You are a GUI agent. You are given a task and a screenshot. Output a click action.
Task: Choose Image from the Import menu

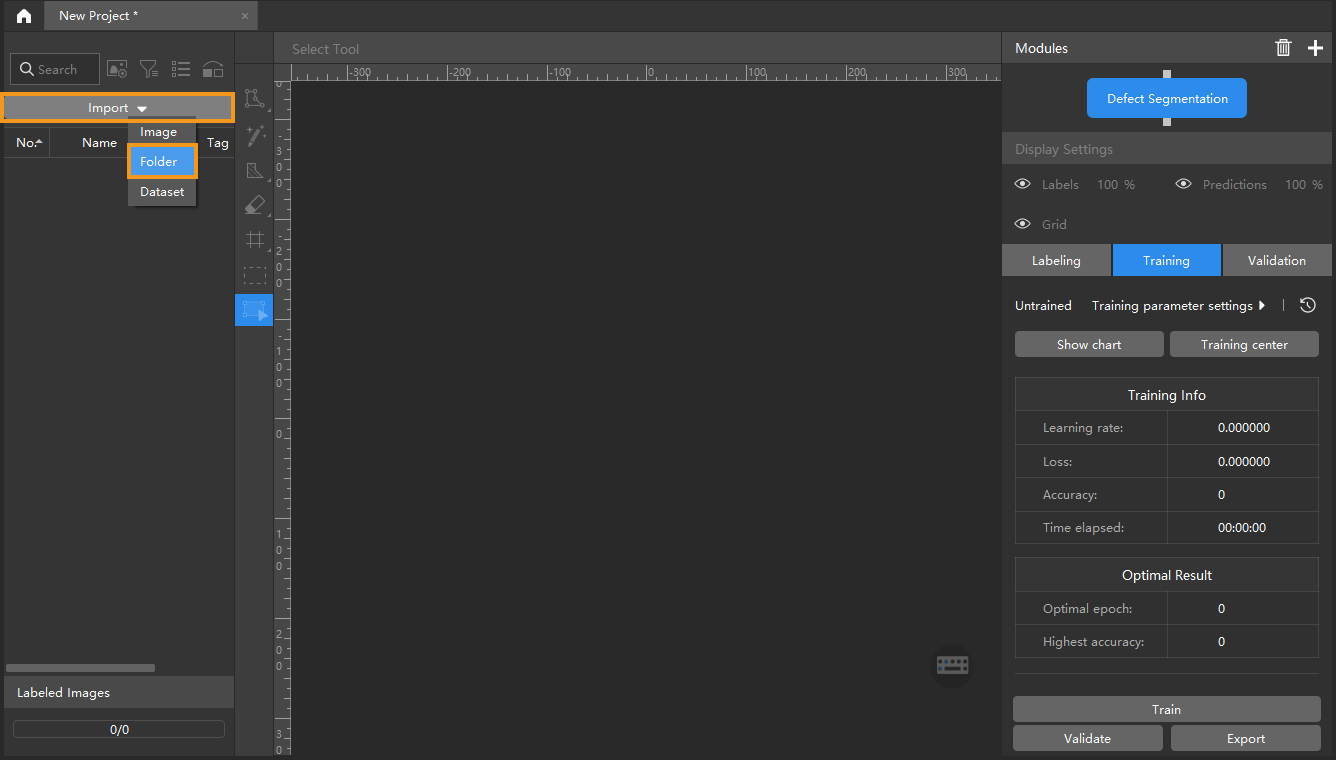point(161,132)
